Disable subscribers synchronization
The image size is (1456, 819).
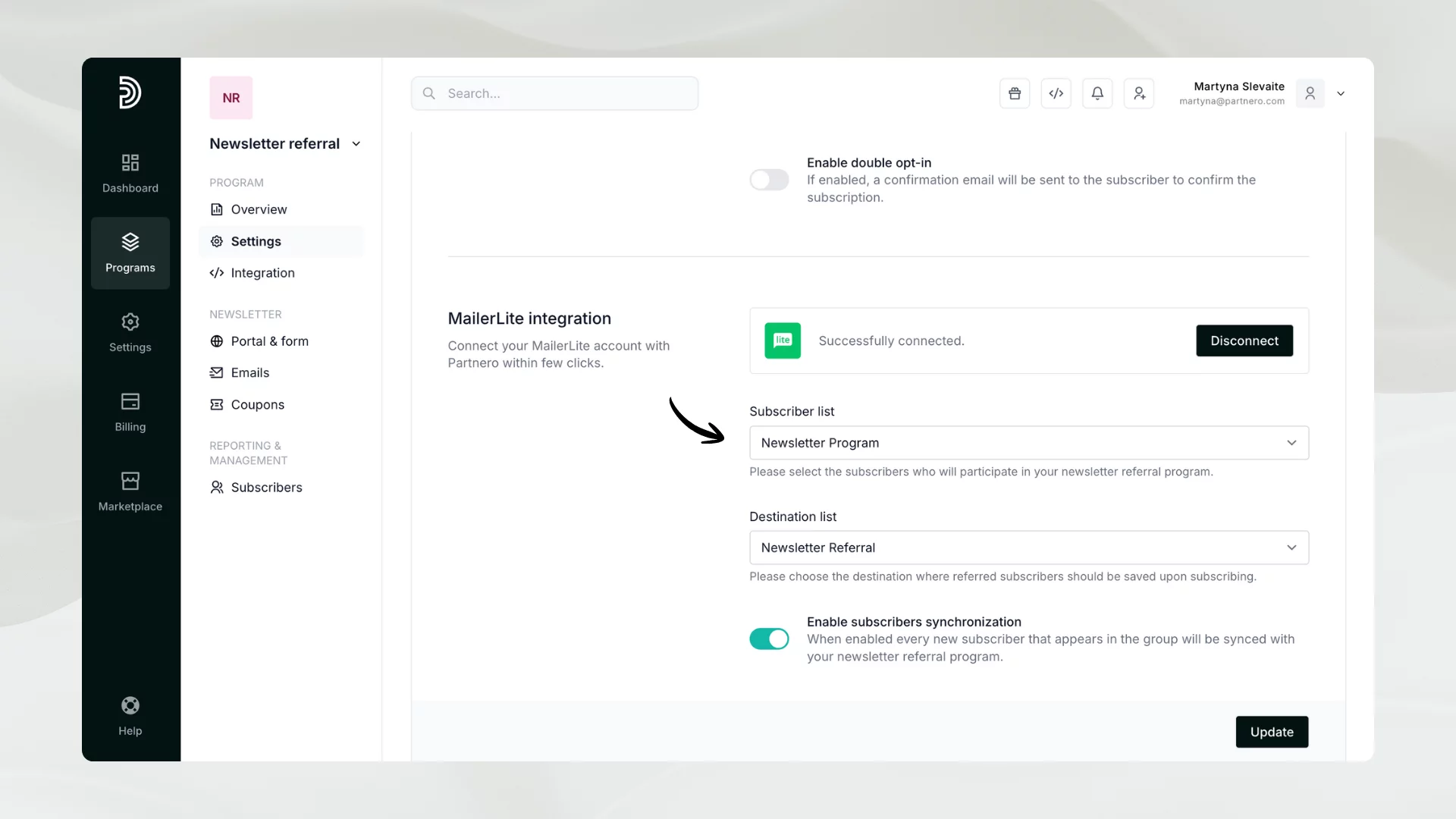(768, 639)
